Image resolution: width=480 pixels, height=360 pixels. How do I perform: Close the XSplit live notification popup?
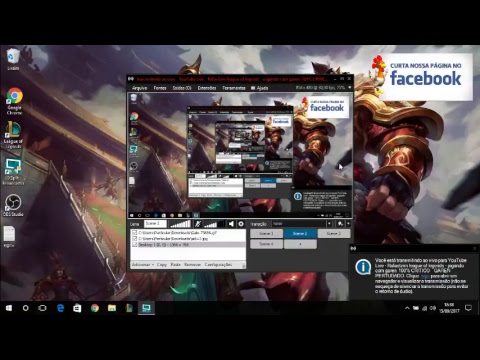tap(475, 248)
